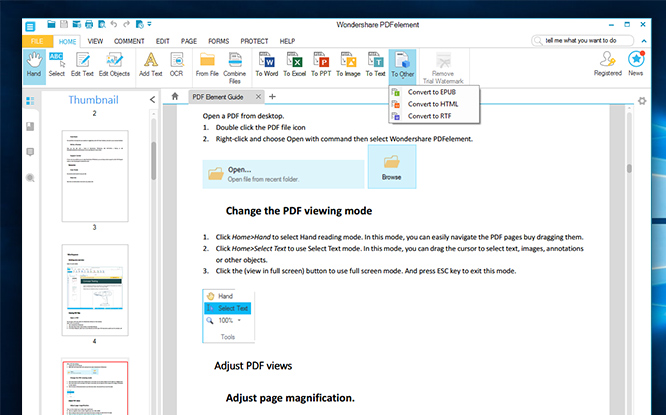Add a new tab with plus button
This screenshot has width=666, height=415.
(273, 96)
